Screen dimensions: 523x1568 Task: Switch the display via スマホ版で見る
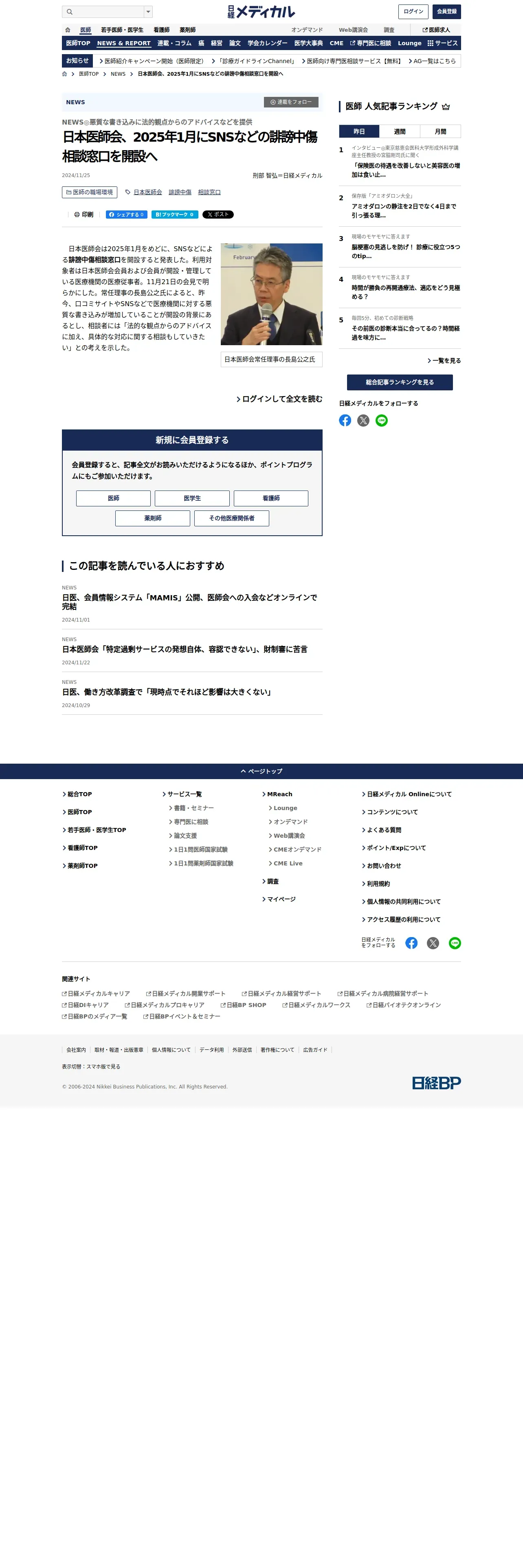click(x=103, y=1067)
